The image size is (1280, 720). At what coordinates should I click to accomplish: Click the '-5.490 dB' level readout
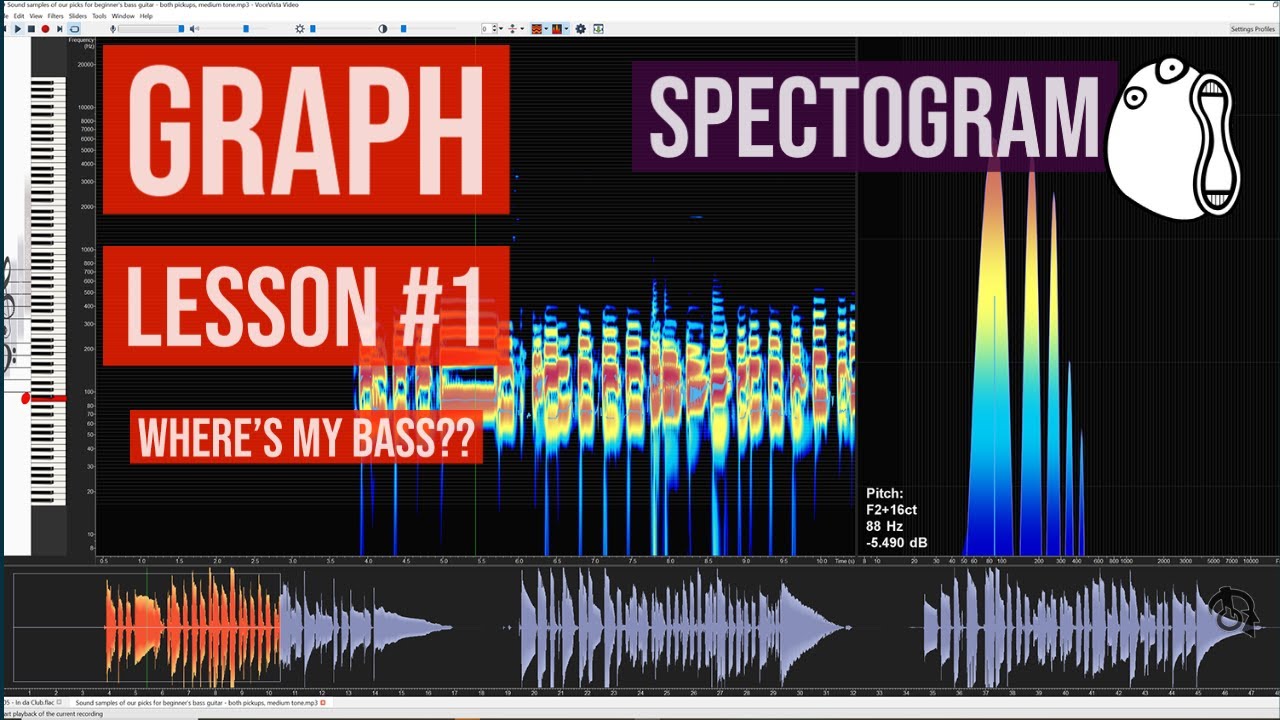(x=896, y=543)
